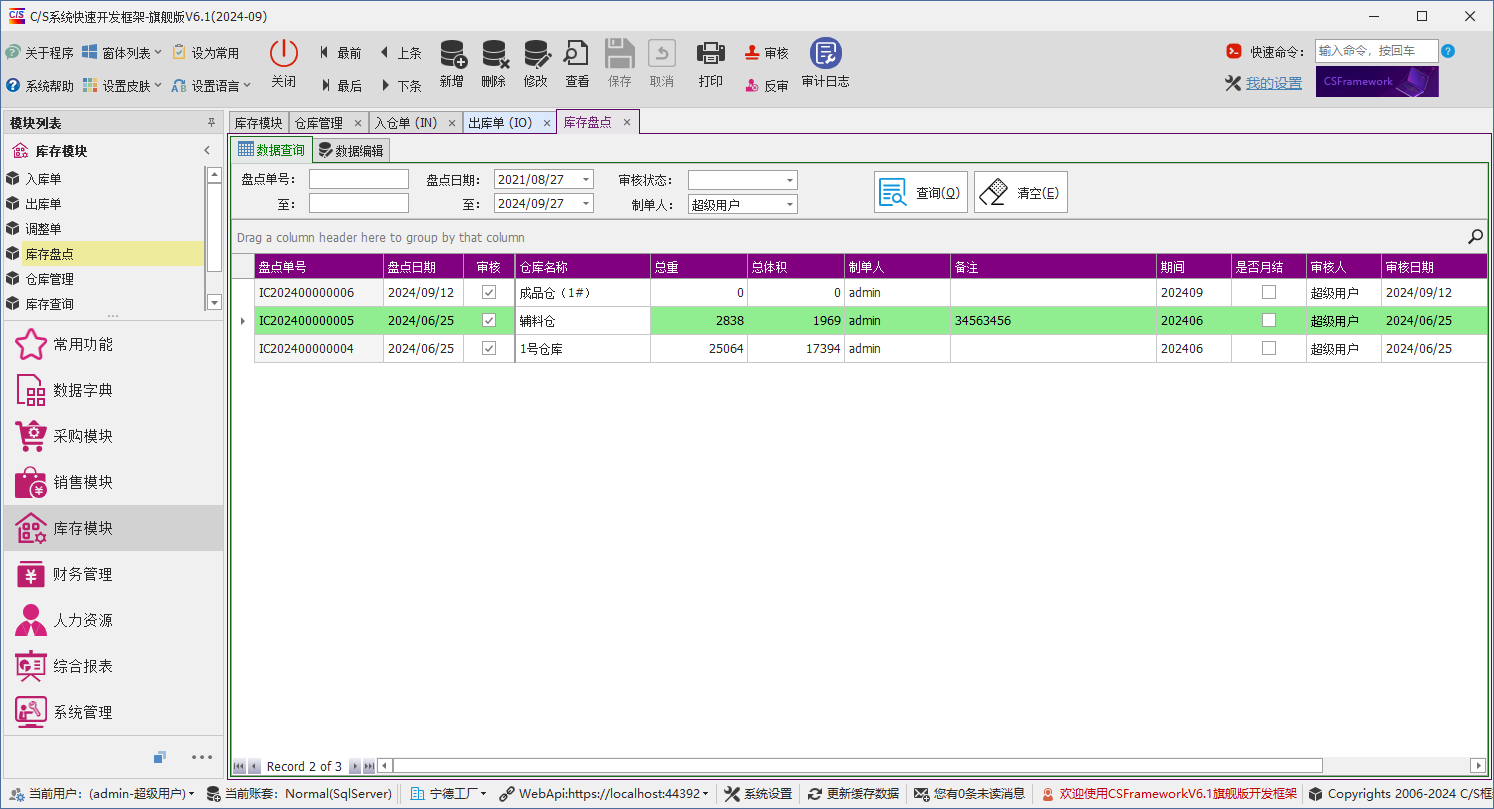Click the 查询(Q) button
This screenshot has width=1494, height=809.
point(921,193)
